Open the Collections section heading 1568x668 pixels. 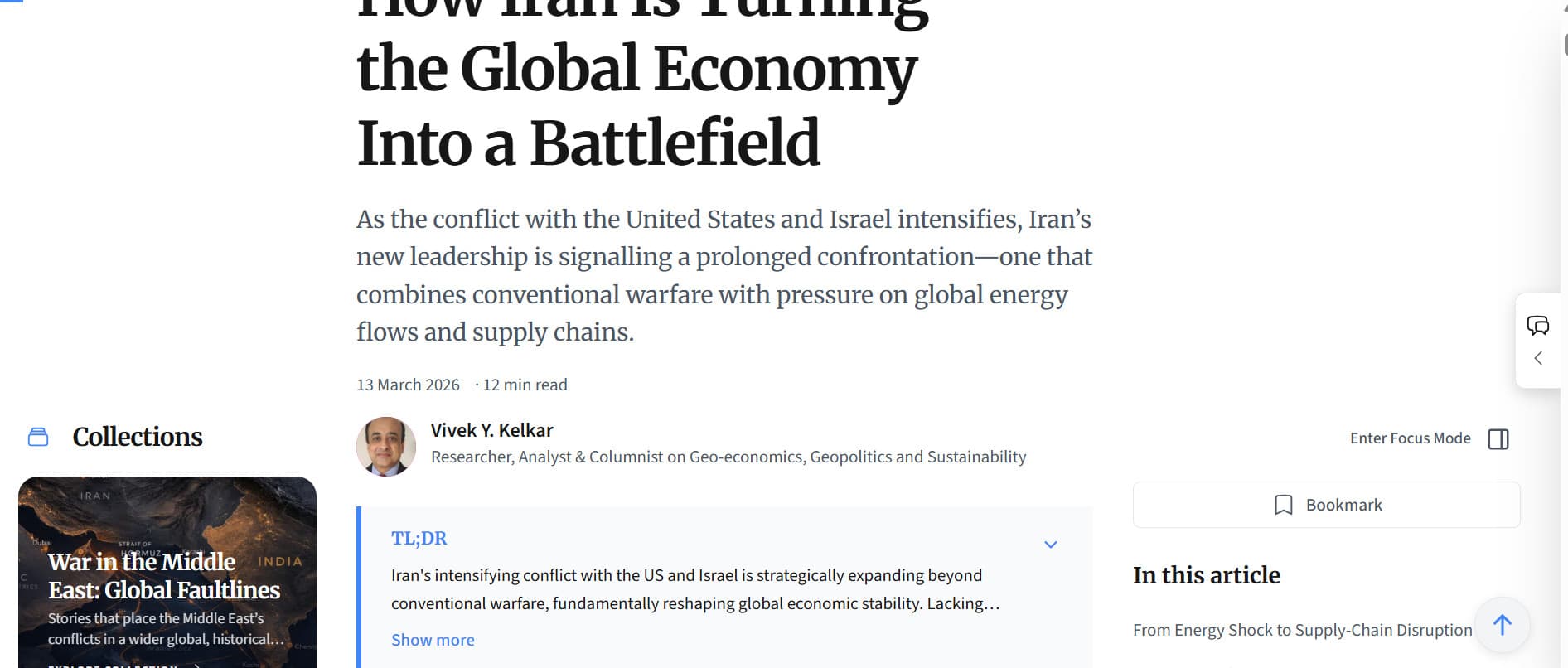pyautogui.click(x=138, y=437)
